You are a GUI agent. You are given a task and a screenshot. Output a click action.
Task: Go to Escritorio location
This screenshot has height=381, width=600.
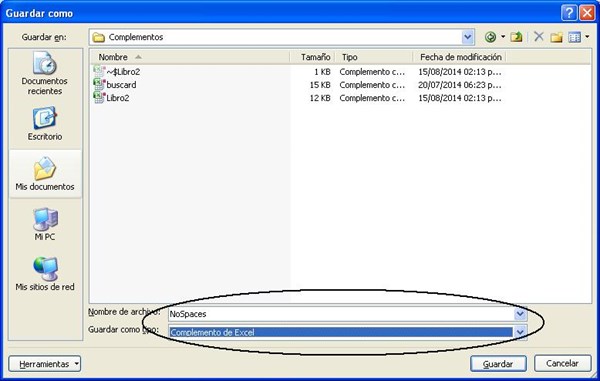pos(45,124)
